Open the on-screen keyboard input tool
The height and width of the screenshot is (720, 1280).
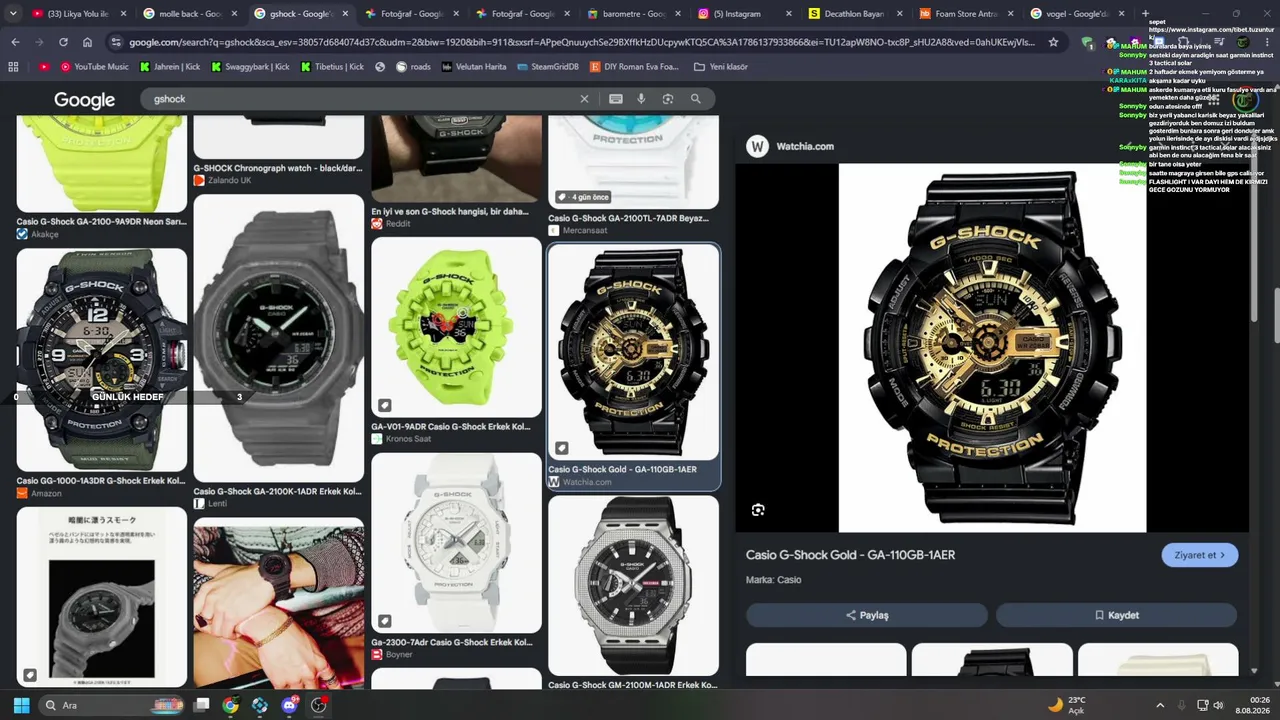point(616,99)
